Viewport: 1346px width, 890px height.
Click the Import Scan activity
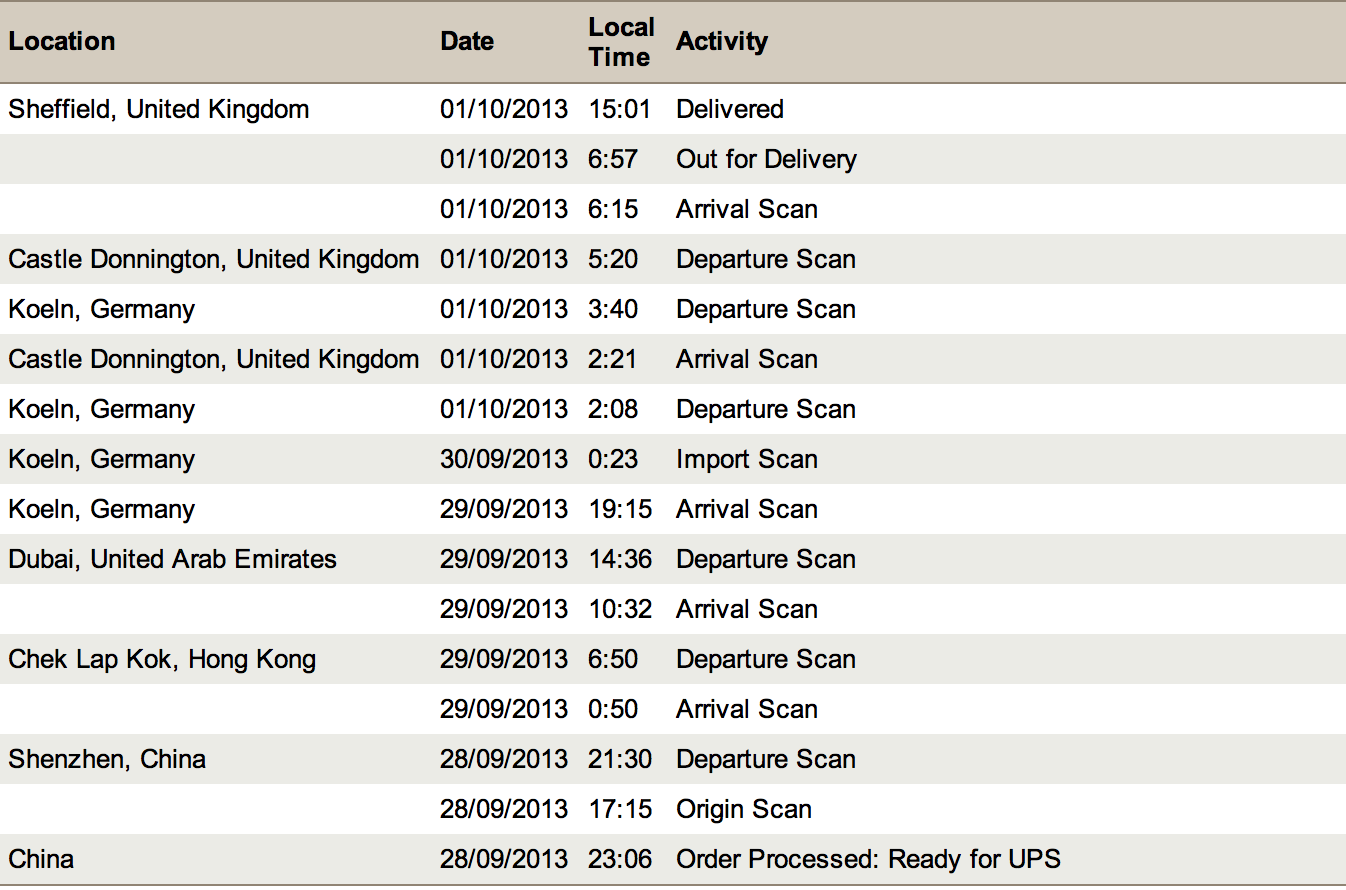pos(747,459)
